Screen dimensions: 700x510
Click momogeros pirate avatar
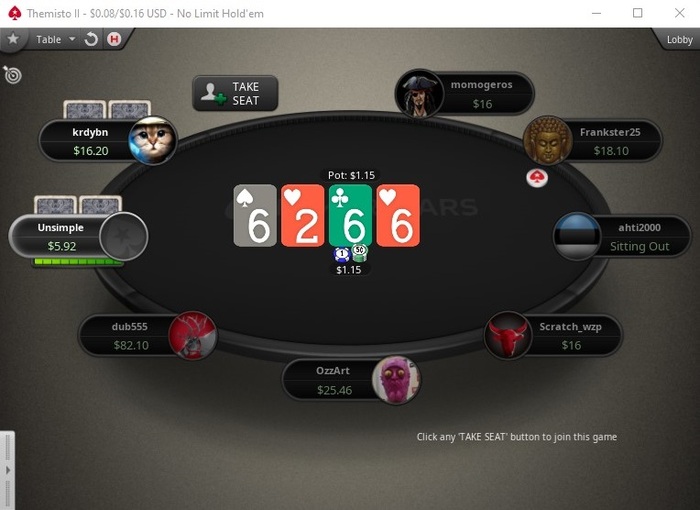(419, 94)
